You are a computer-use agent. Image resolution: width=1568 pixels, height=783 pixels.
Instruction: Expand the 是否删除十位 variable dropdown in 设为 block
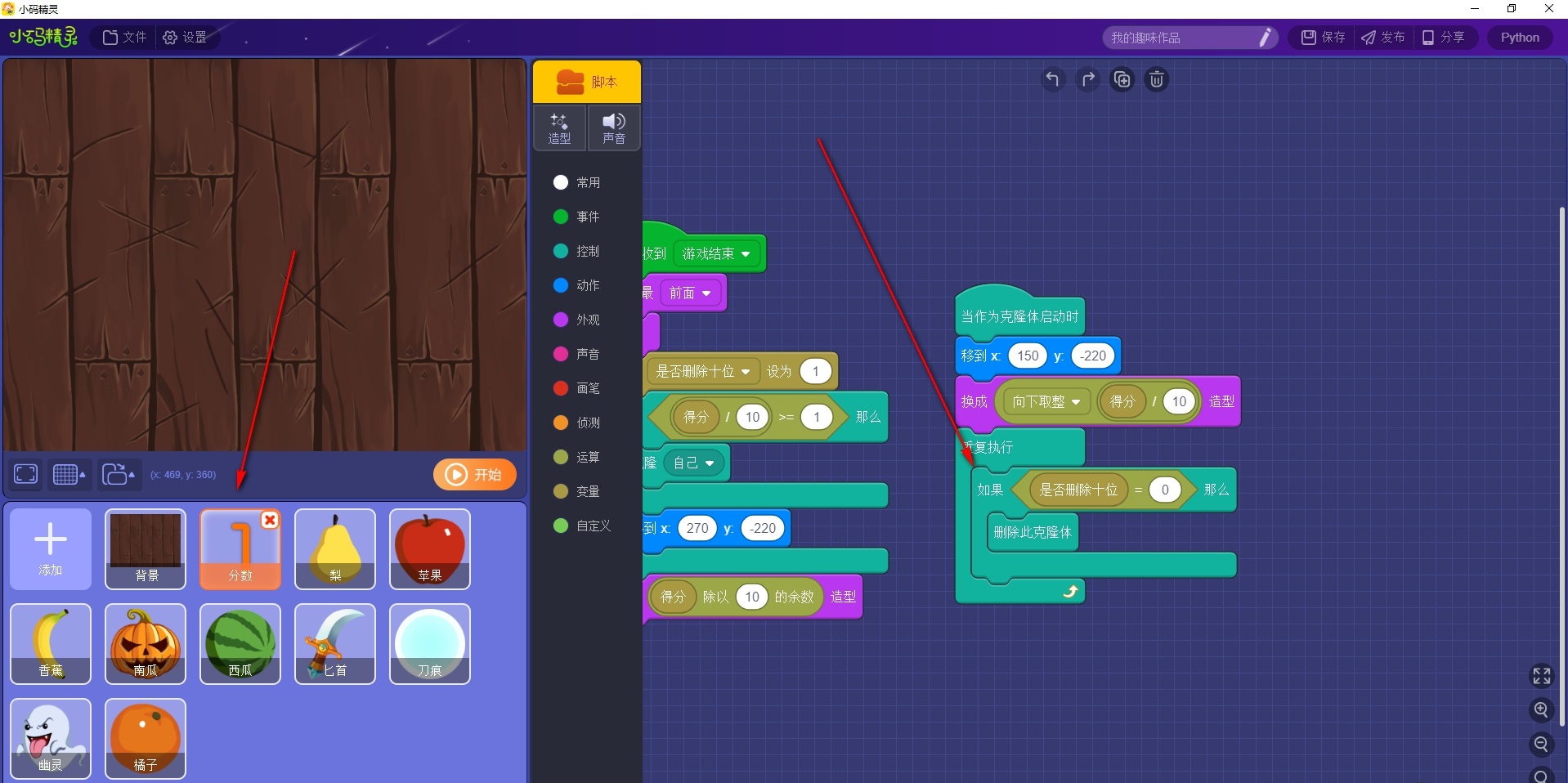(703, 372)
